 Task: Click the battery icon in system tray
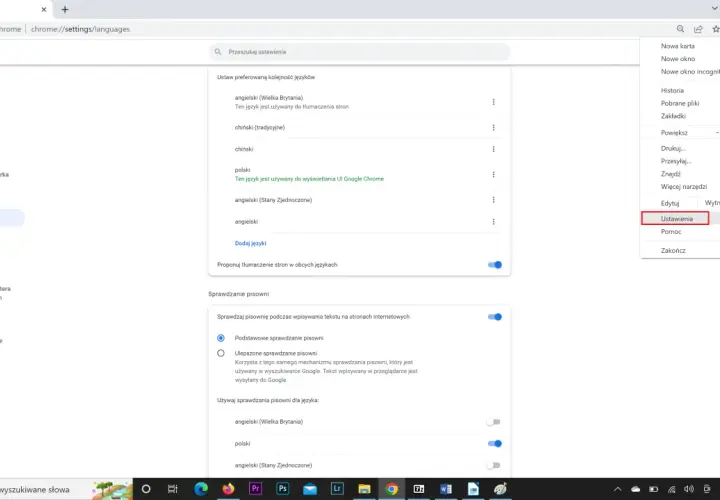[x=653, y=489]
